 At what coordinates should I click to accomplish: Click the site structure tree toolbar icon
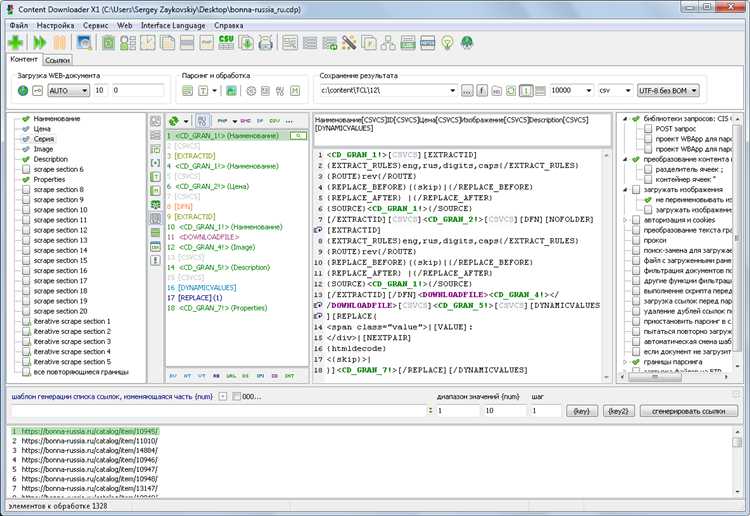[388, 43]
